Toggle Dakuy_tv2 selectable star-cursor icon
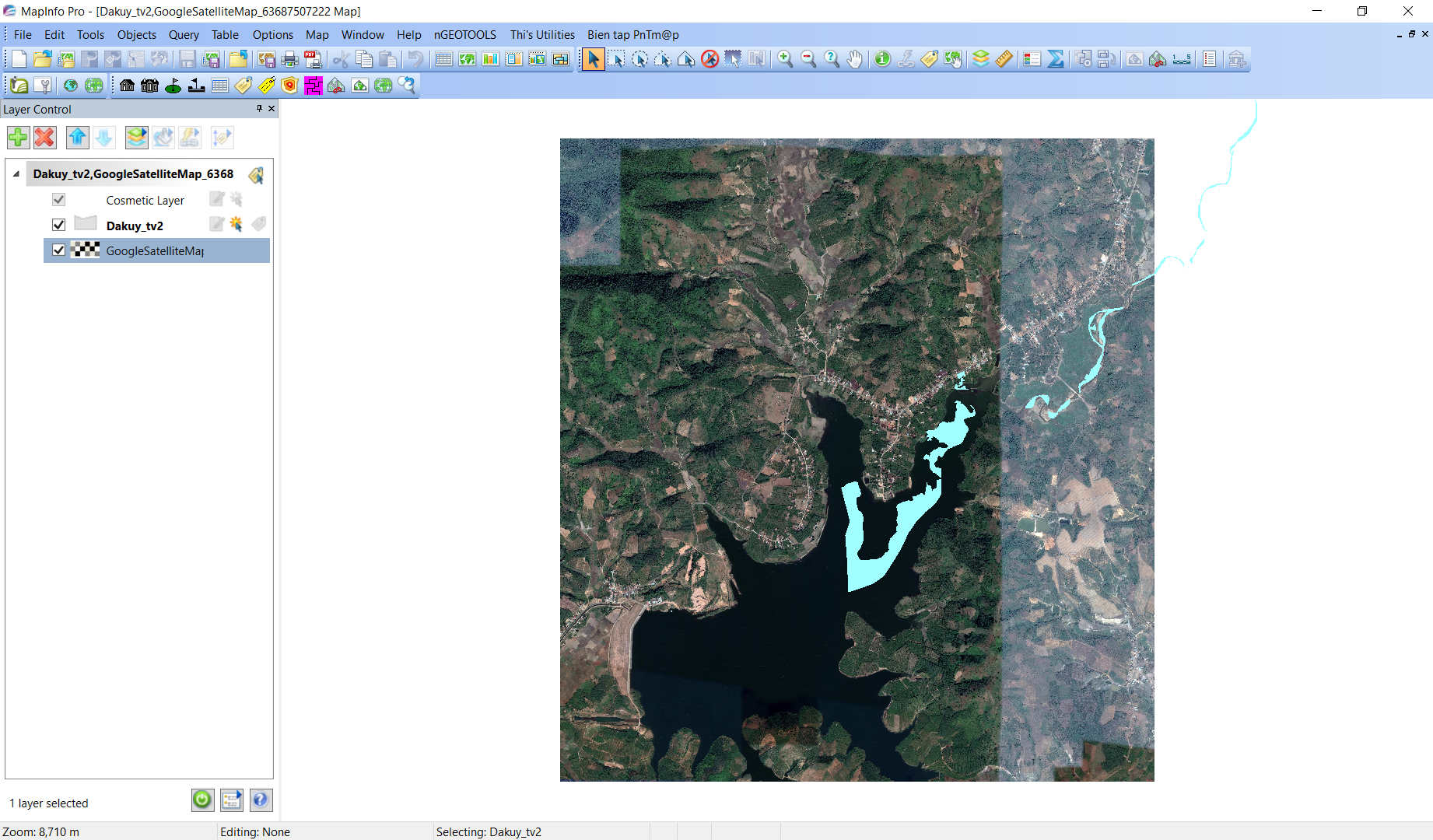 [x=236, y=225]
